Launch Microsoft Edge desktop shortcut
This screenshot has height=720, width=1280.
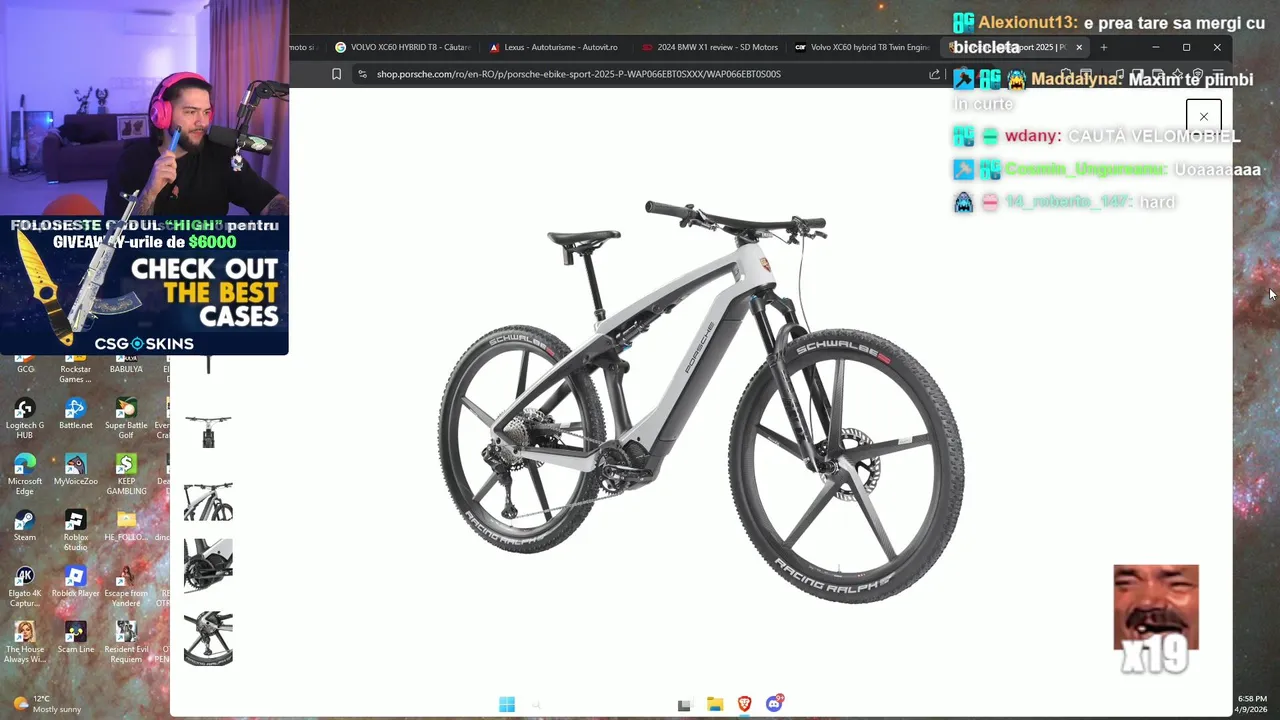[25, 474]
